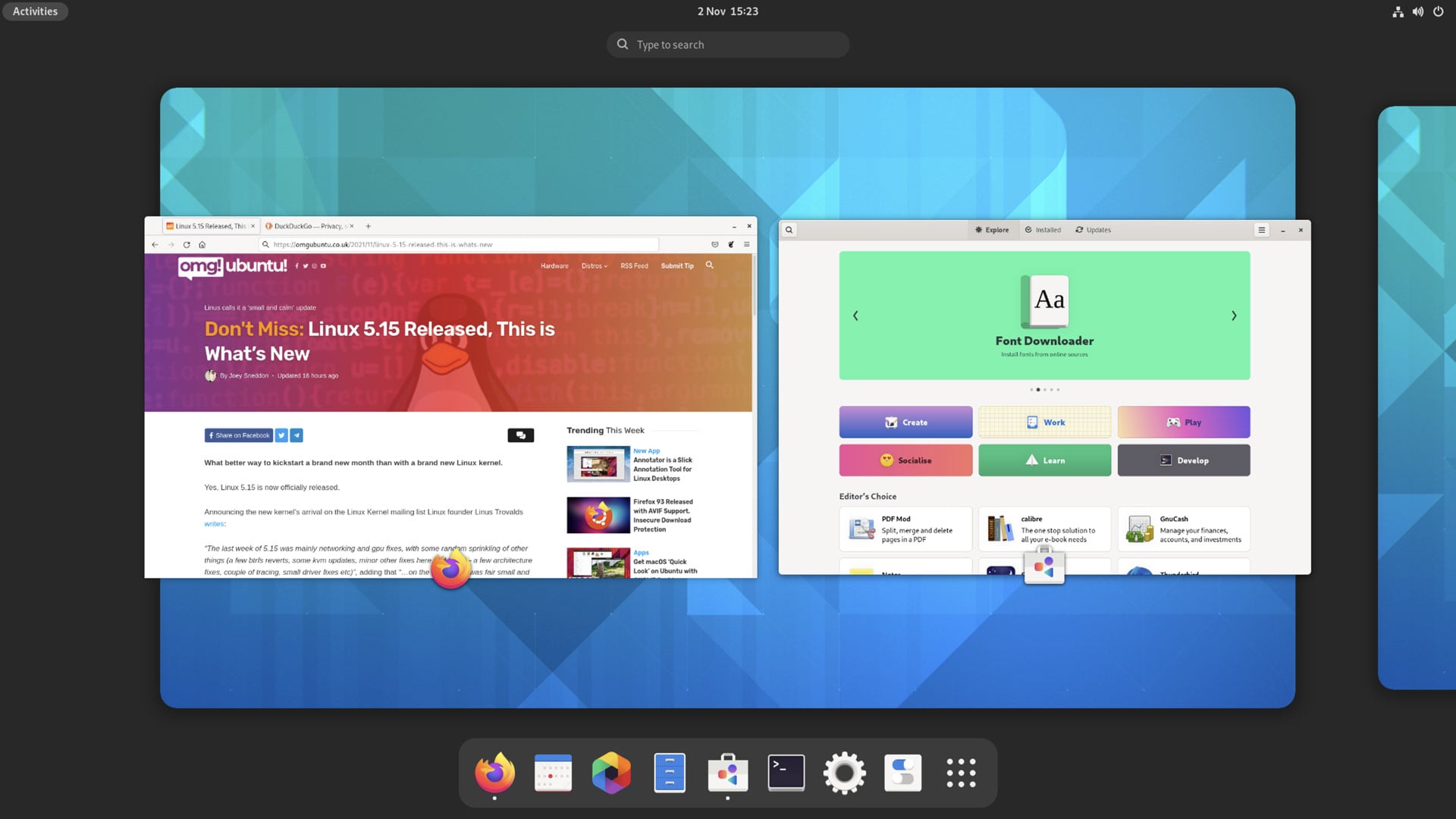This screenshot has width=1456, height=819.
Task: Click the search input field in GNOME bar
Action: 728,44
